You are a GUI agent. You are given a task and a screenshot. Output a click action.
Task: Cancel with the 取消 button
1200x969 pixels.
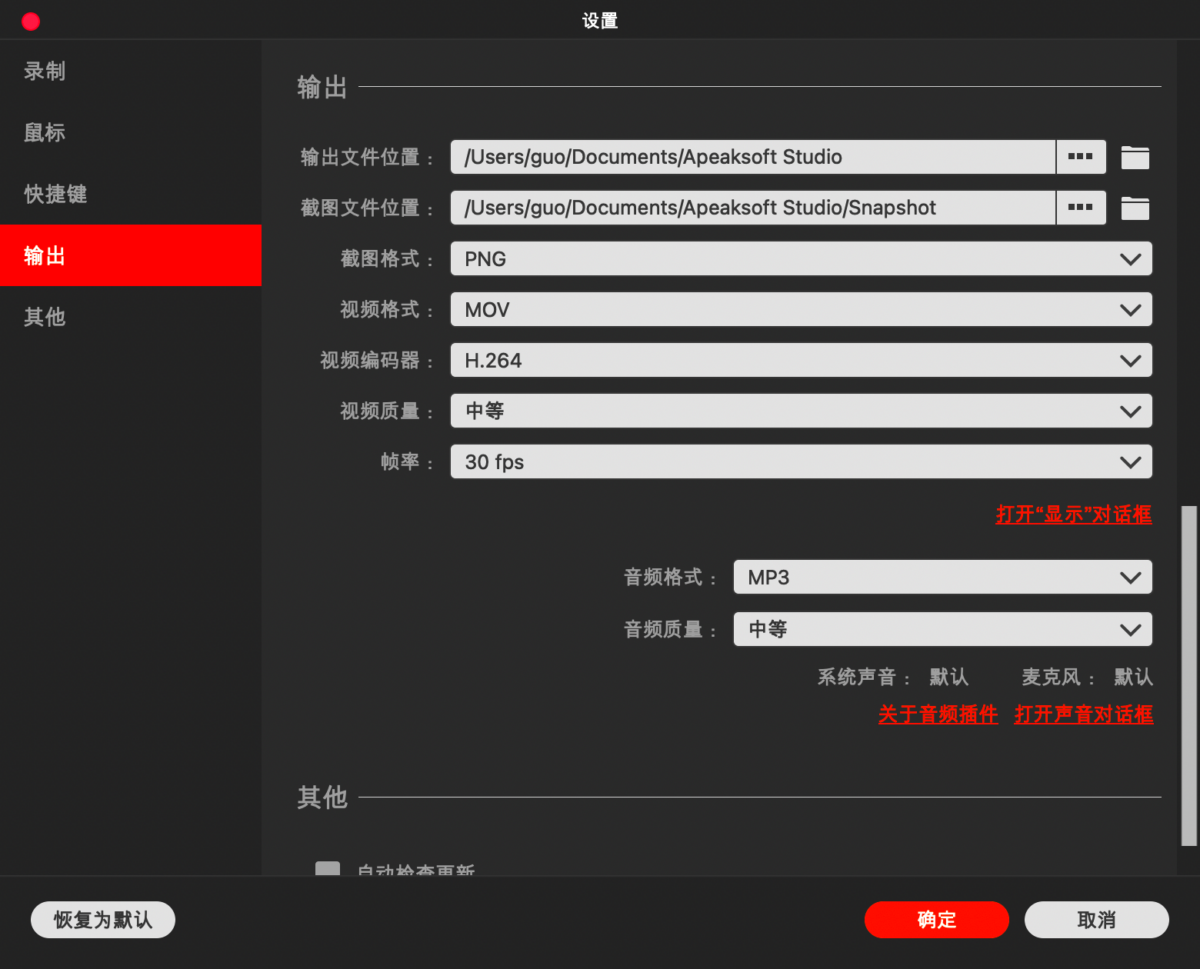click(x=1097, y=920)
